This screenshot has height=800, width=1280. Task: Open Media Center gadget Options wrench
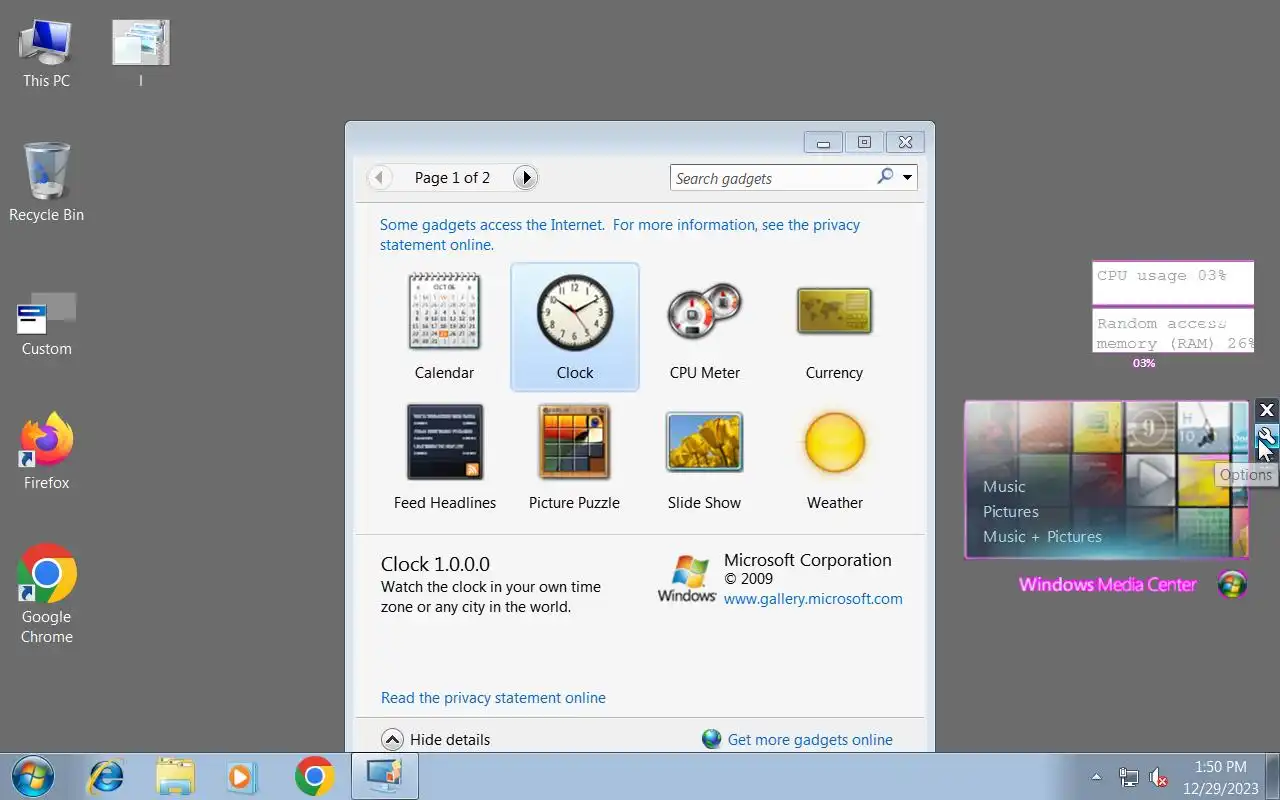(1267, 436)
